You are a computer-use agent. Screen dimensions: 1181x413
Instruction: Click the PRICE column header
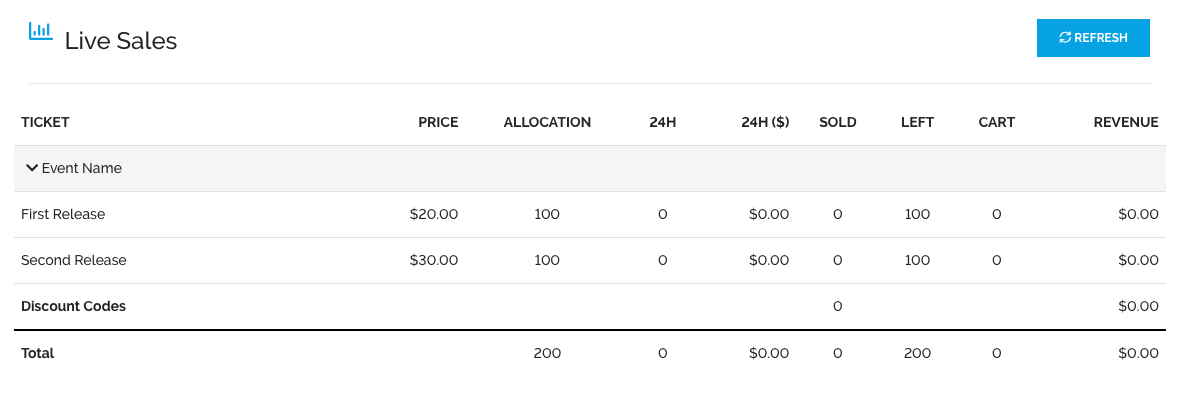coord(438,122)
